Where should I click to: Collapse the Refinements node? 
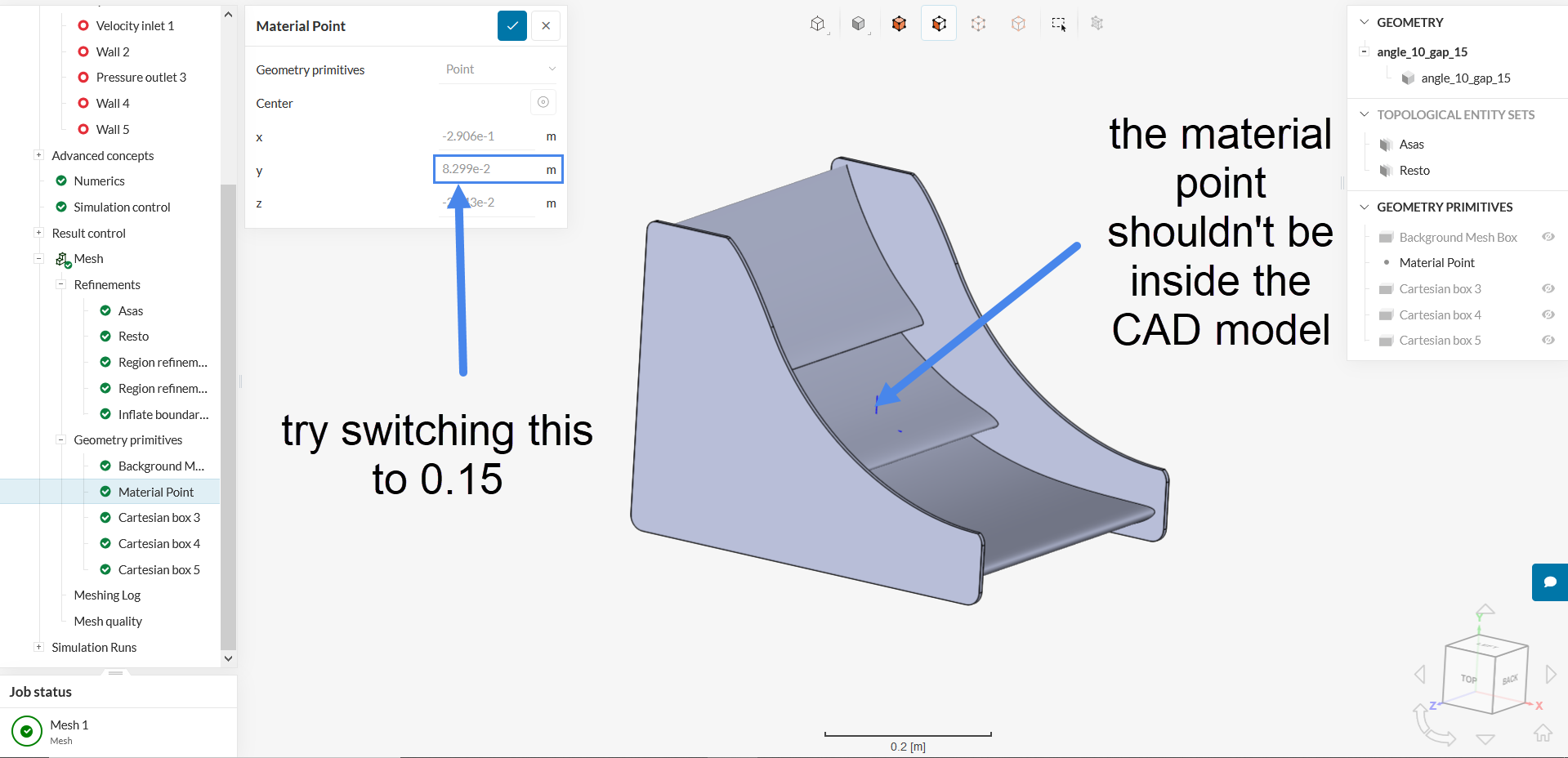pos(60,284)
